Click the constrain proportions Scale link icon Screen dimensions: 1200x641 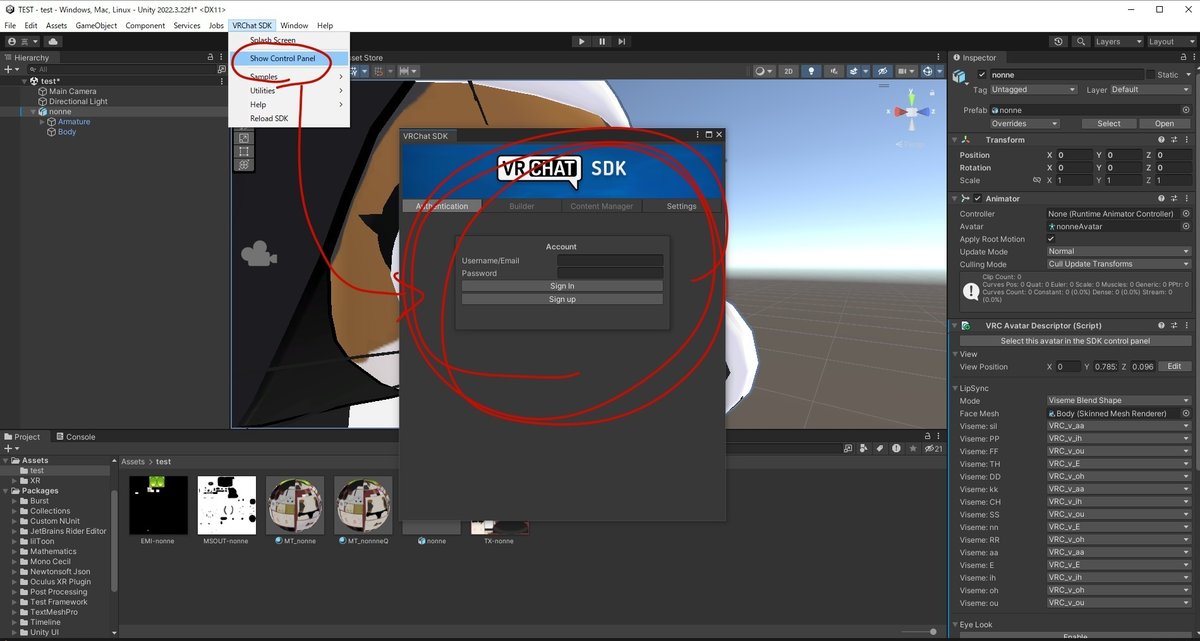(1035, 181)
